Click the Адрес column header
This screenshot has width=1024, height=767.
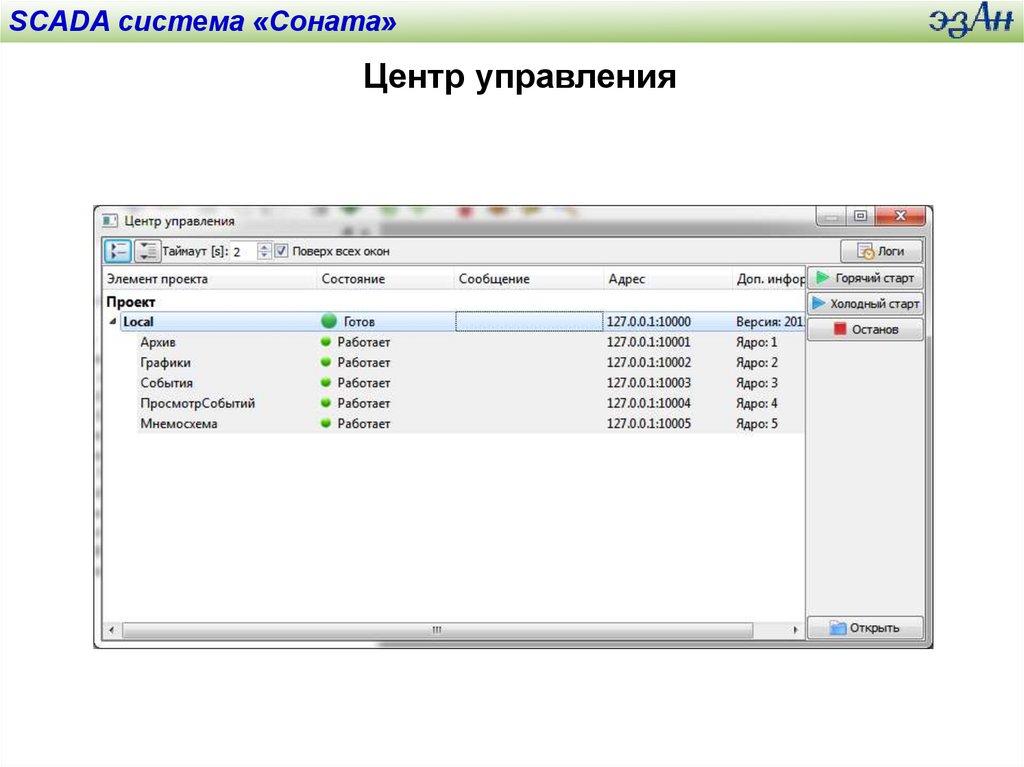pos(627,279)
